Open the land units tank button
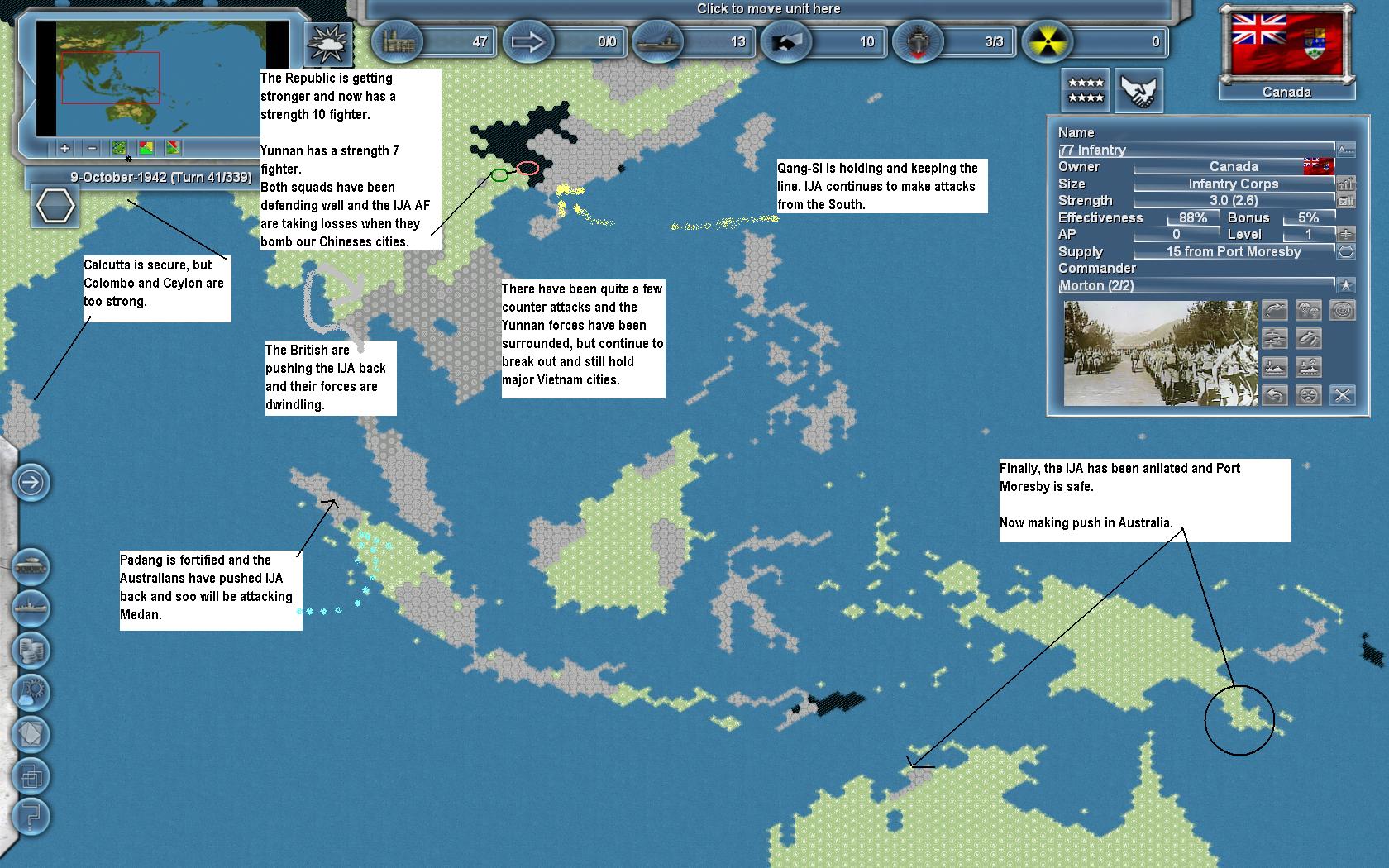Viewport: 1389px width, 868px height. click(31, 566)
